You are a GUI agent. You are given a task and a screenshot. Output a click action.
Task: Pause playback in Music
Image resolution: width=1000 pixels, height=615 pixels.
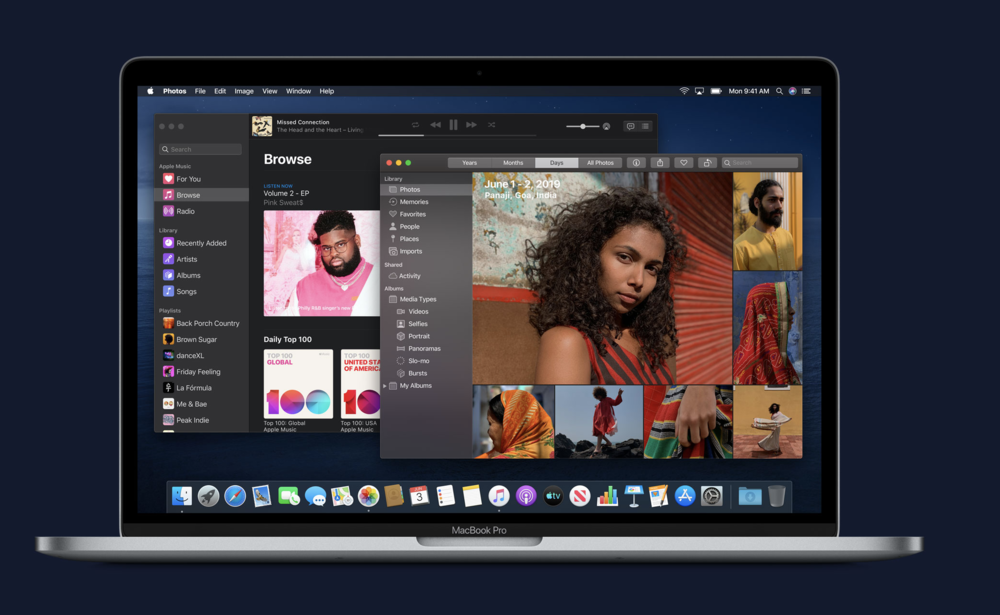click(453, 125)
